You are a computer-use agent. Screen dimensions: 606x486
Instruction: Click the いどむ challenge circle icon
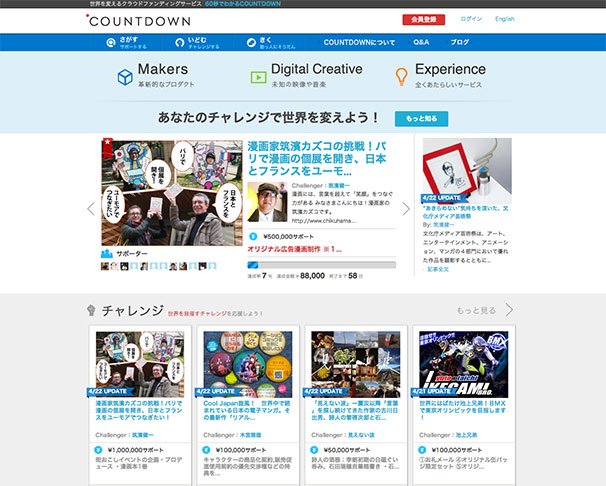[179, 42]
